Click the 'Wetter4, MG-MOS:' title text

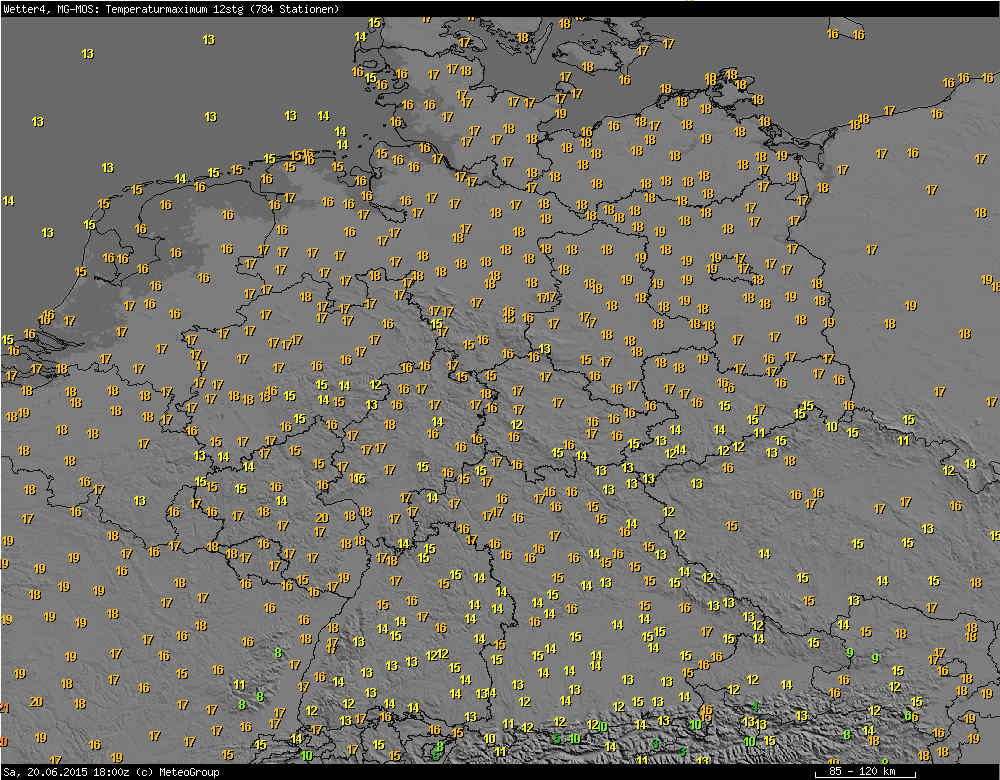(51, 9)
